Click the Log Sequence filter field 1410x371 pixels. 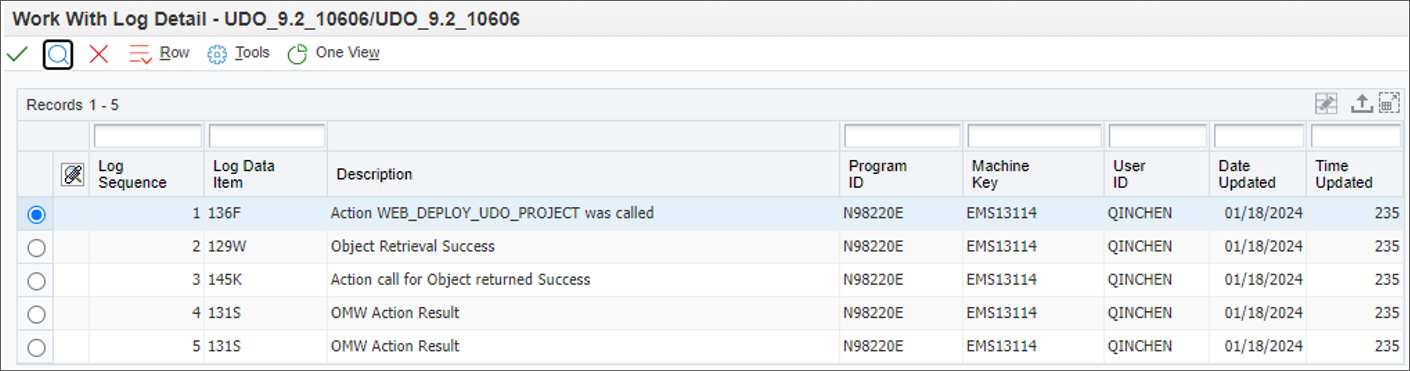tap(148, 136)
